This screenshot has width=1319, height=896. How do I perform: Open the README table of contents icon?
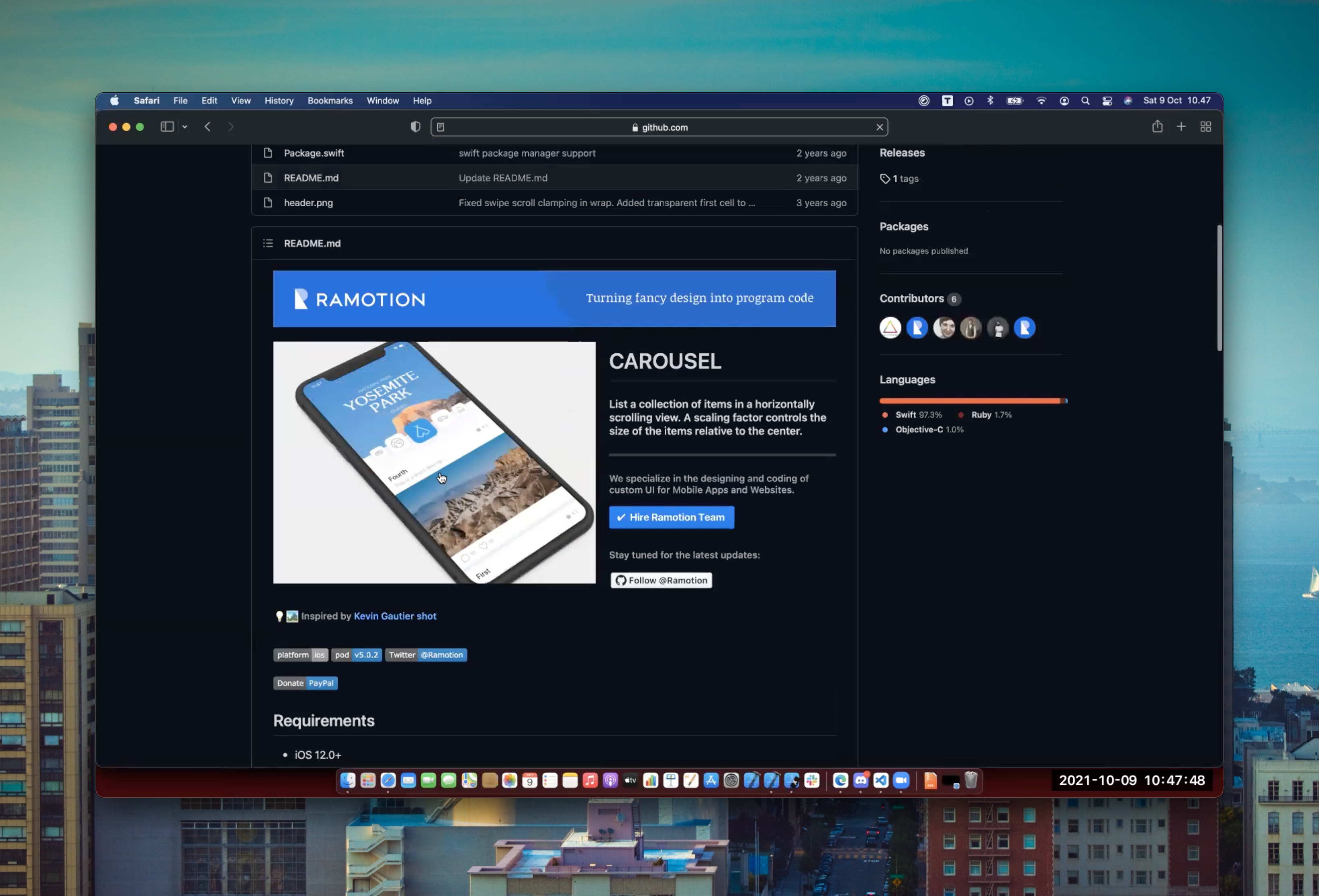click(x=268, y=243)
